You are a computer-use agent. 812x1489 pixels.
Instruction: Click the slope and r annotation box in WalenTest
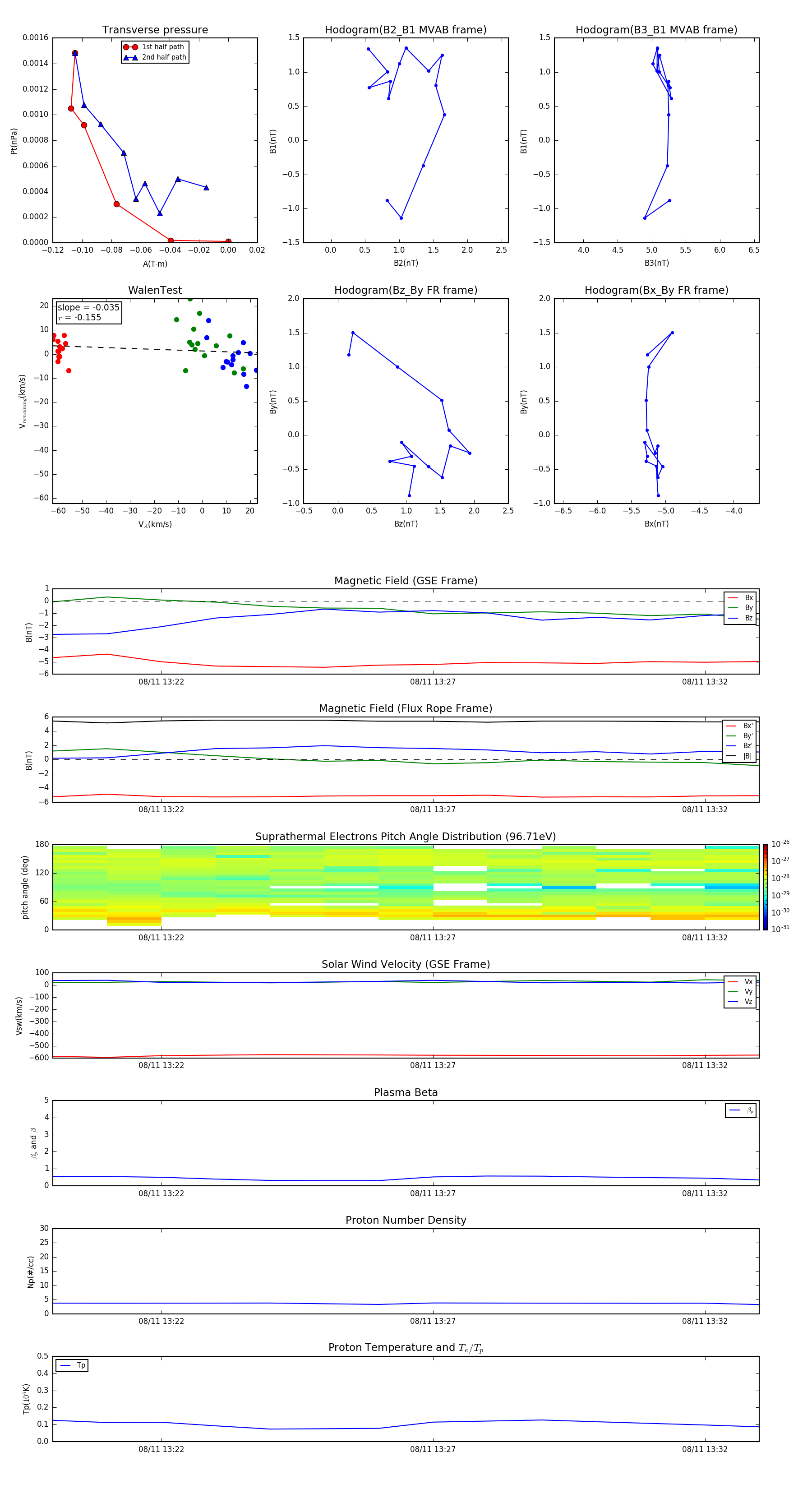coord(88,312)
